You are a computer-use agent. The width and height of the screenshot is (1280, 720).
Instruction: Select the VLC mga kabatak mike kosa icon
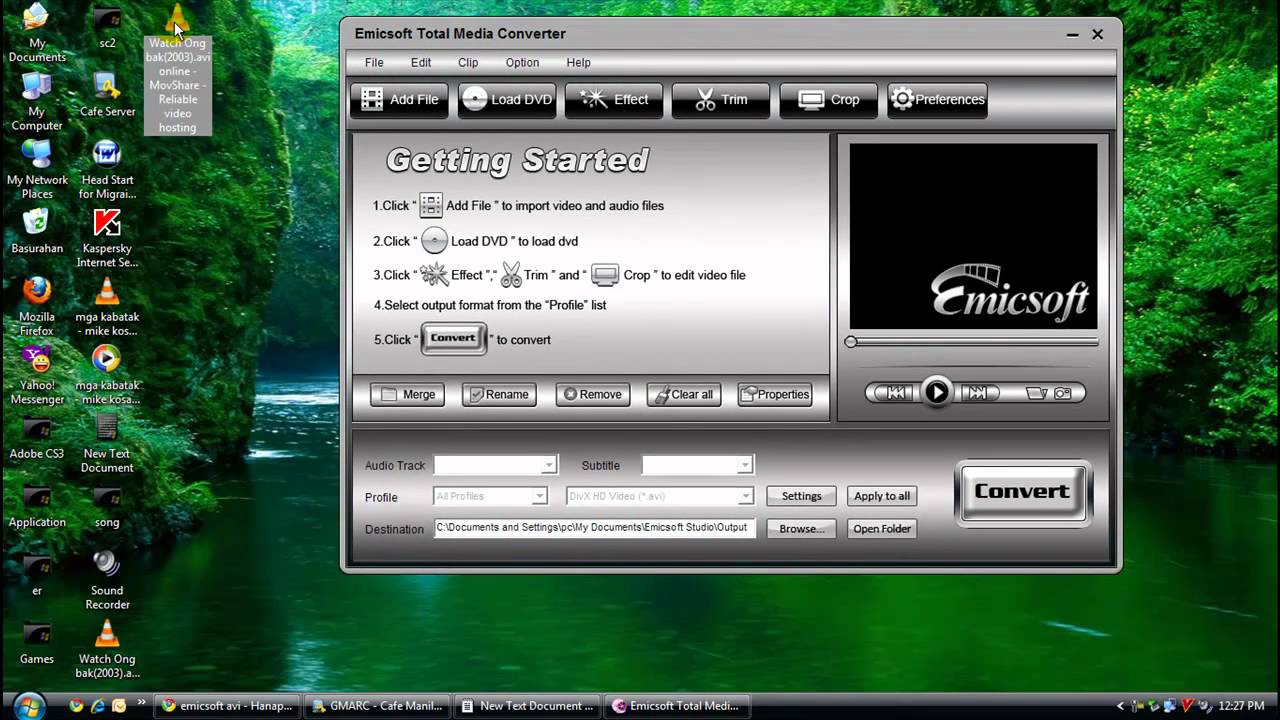107,306
